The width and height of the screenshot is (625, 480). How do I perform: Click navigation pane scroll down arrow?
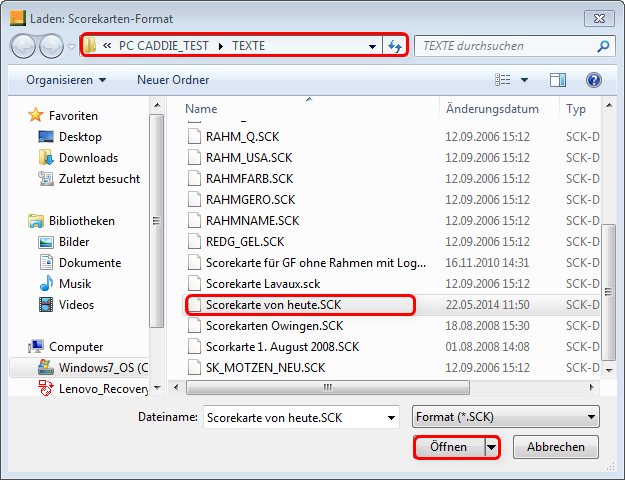click(x=157, y=388)
